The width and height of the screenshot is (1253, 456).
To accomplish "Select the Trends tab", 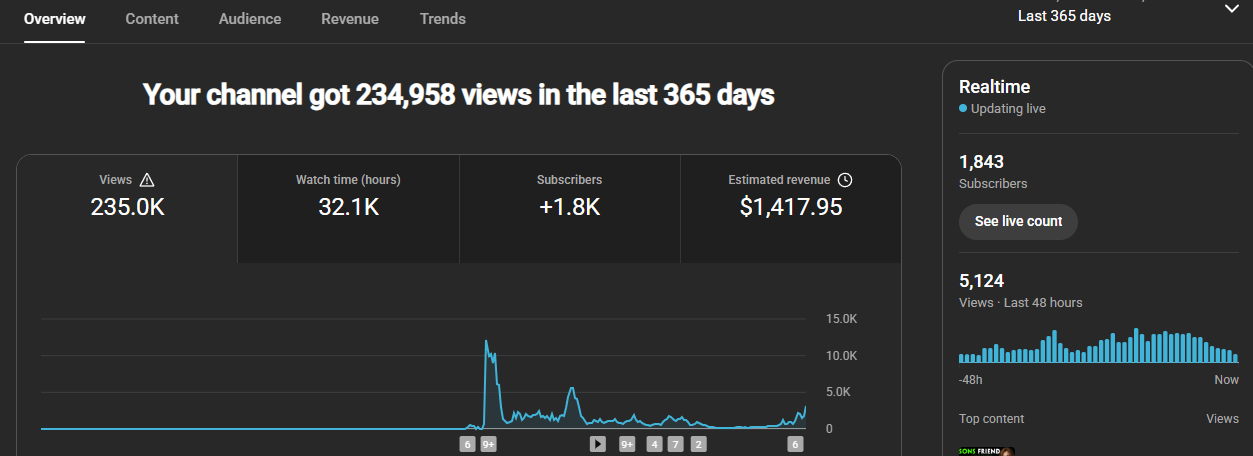I will [443, 19].
